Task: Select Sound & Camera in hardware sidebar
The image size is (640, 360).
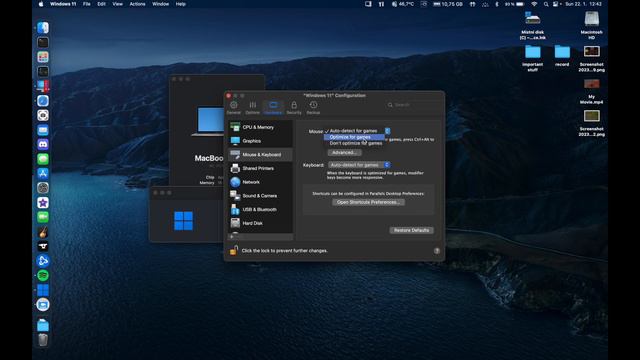Action: [260, 196]
